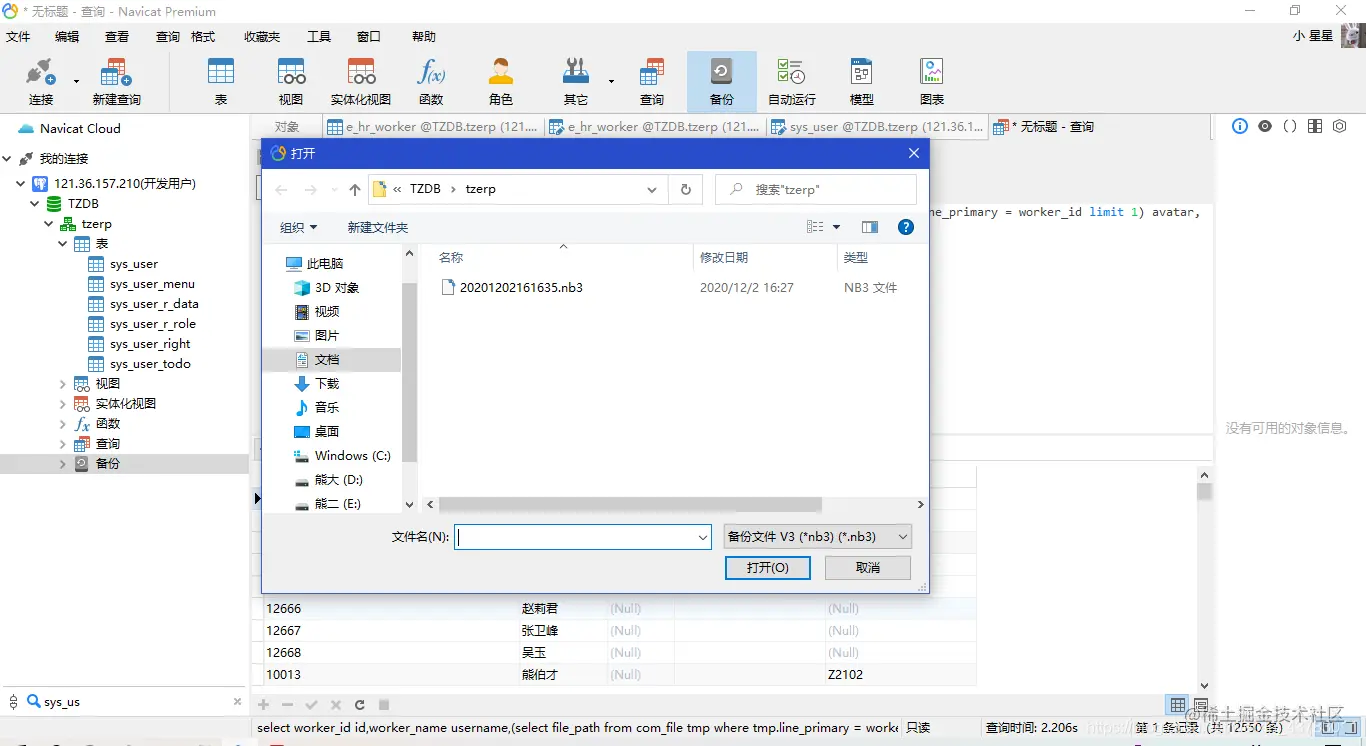
Task: Select the sys_user_menu table in tree
Action: (x=152, y=284)
